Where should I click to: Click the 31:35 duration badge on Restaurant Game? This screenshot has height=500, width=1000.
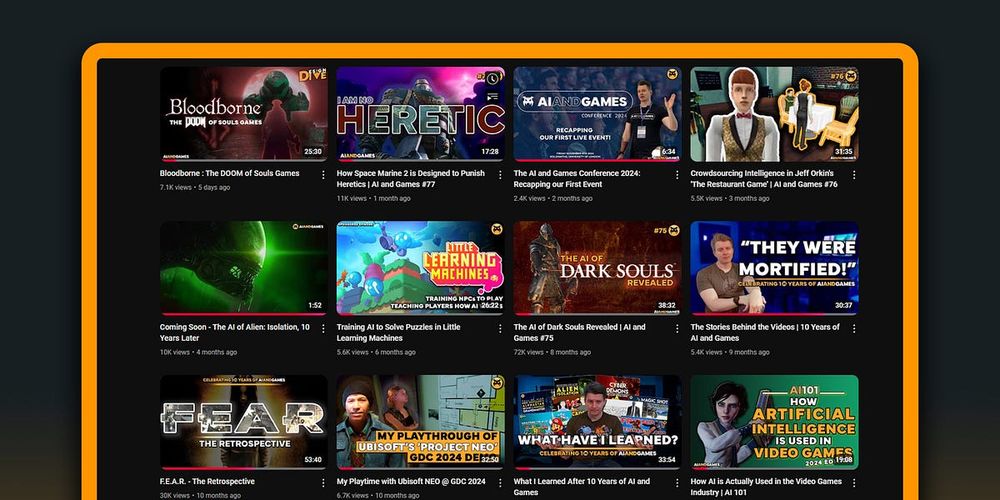844,152
